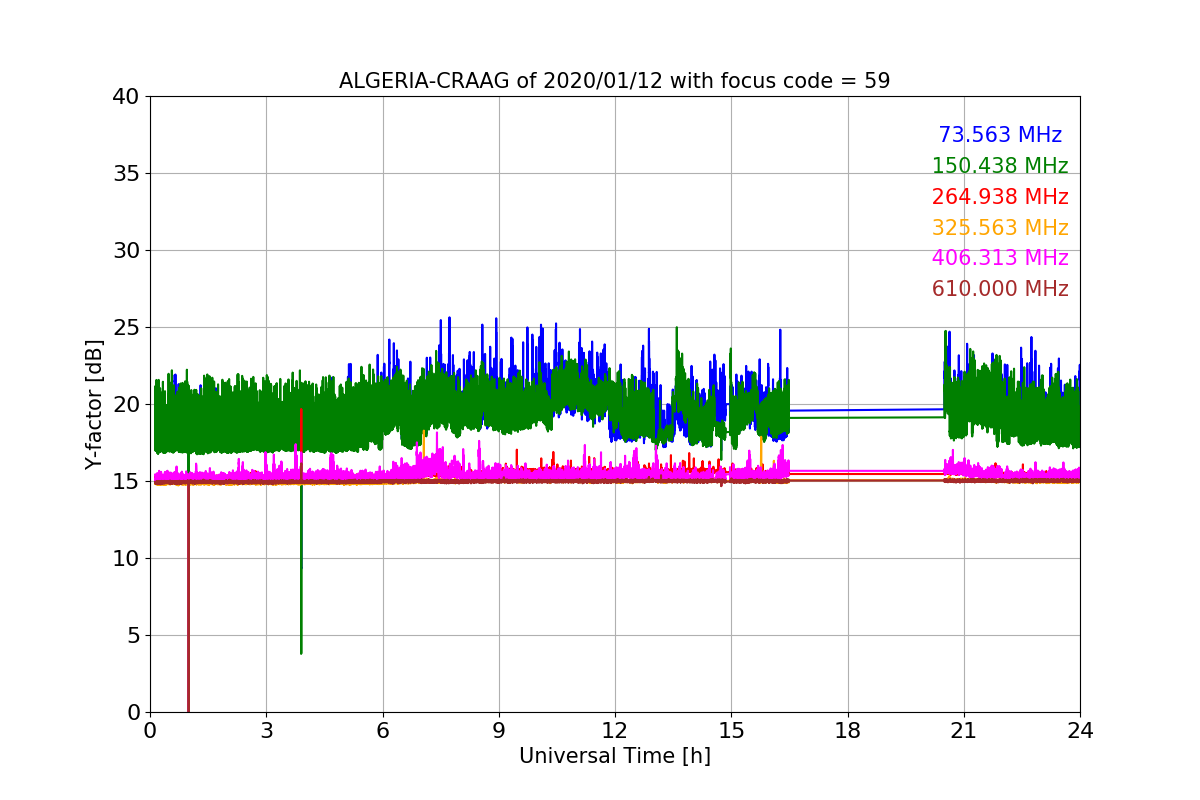Click the y-axis tick label 20
Image resolution: width=1200 pixels, height=800 pixels.
tap(126, 405)
